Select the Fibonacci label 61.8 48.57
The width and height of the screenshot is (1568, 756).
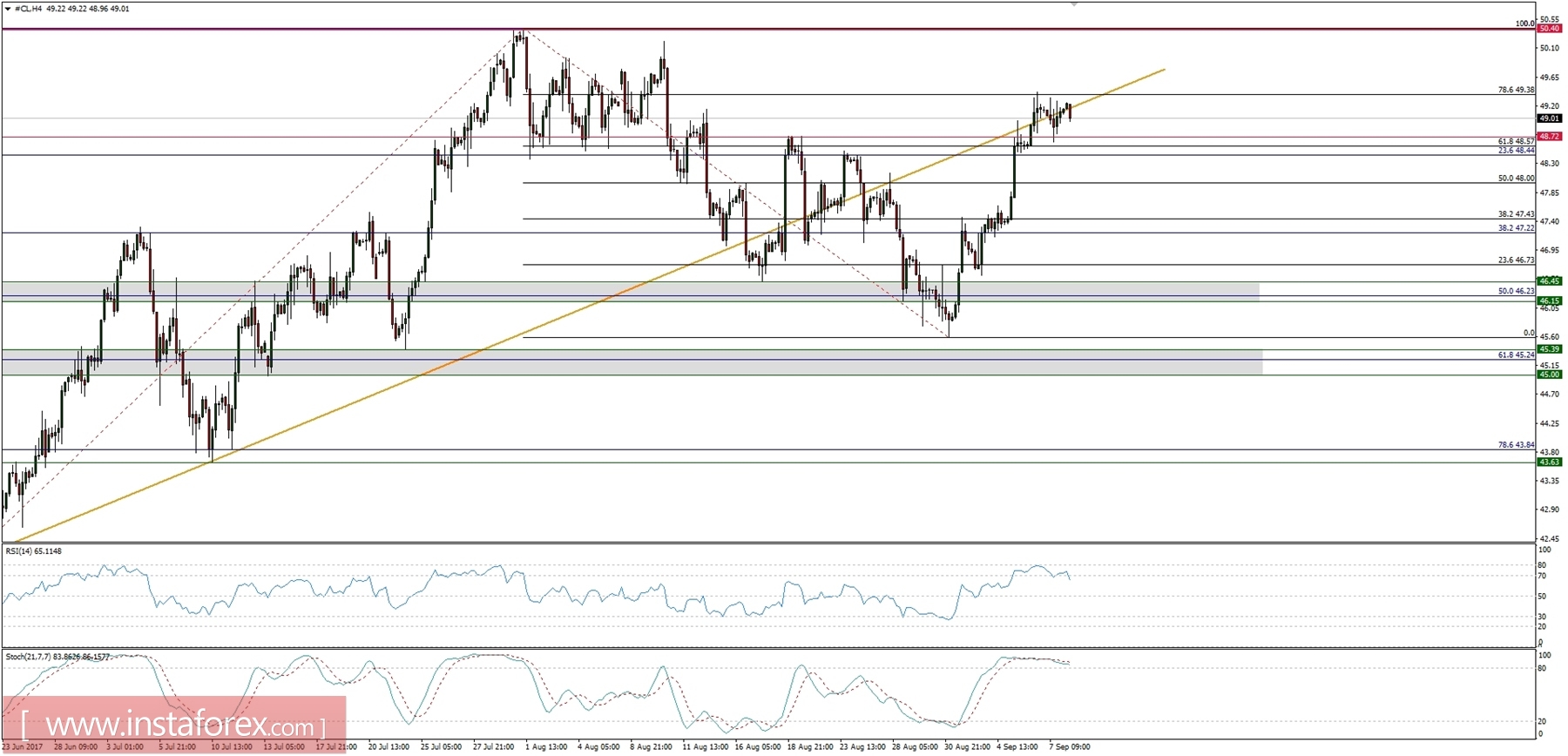click(1516, 141)
